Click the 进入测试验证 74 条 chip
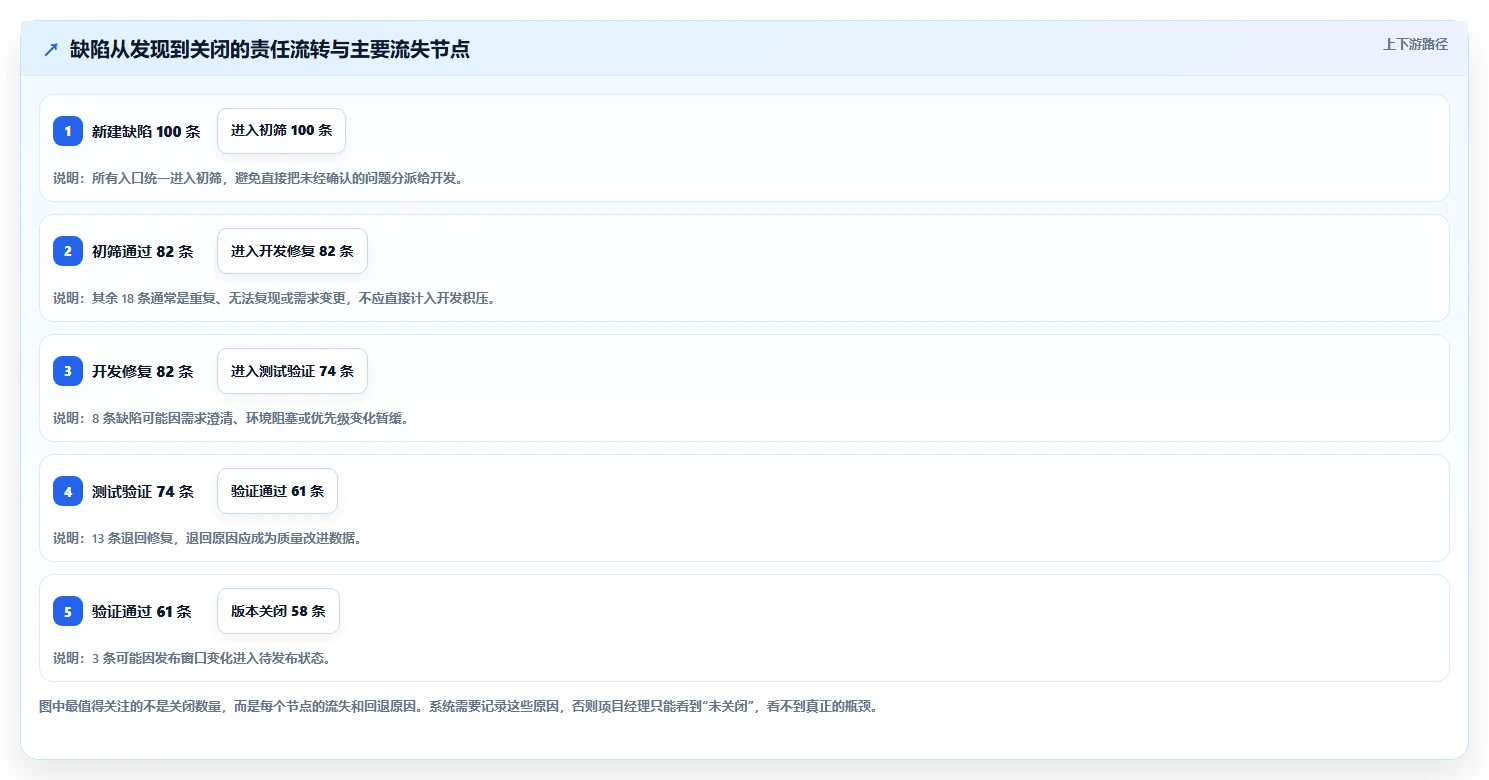The image size is (1489, 780). click(x=292, y=371)
